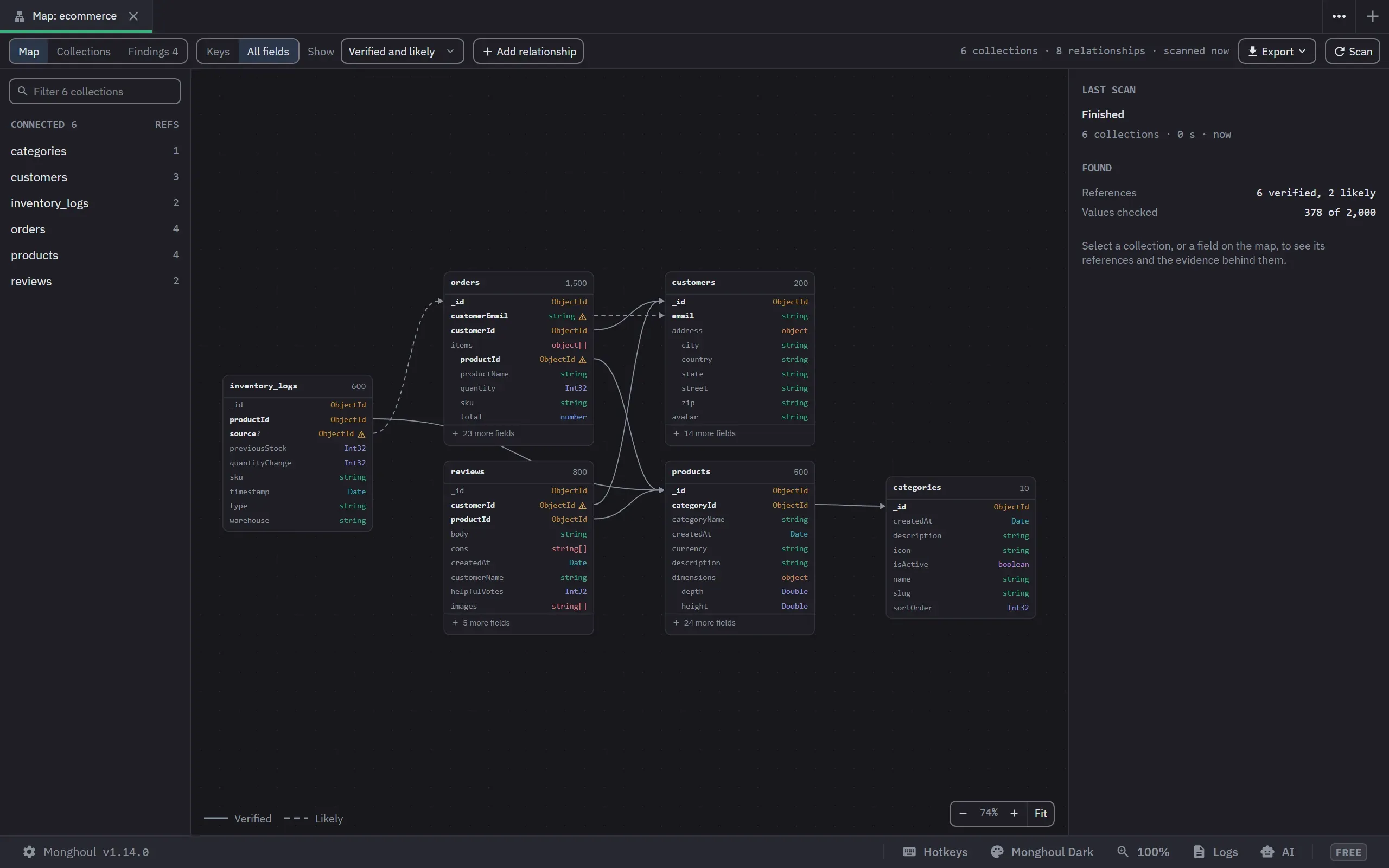Open a new tab with the plus icon
Viewport: 1389px width, 868px height.
pos(1372,16)
